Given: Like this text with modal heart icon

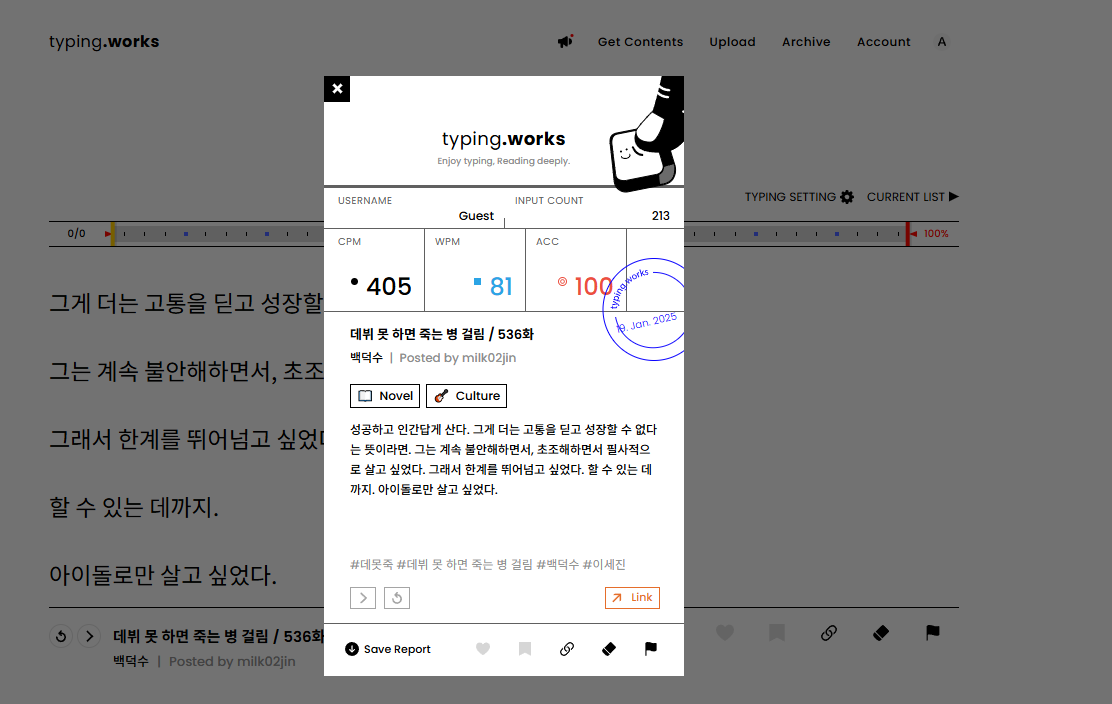Looking at the screenshot, I should 483,649.
